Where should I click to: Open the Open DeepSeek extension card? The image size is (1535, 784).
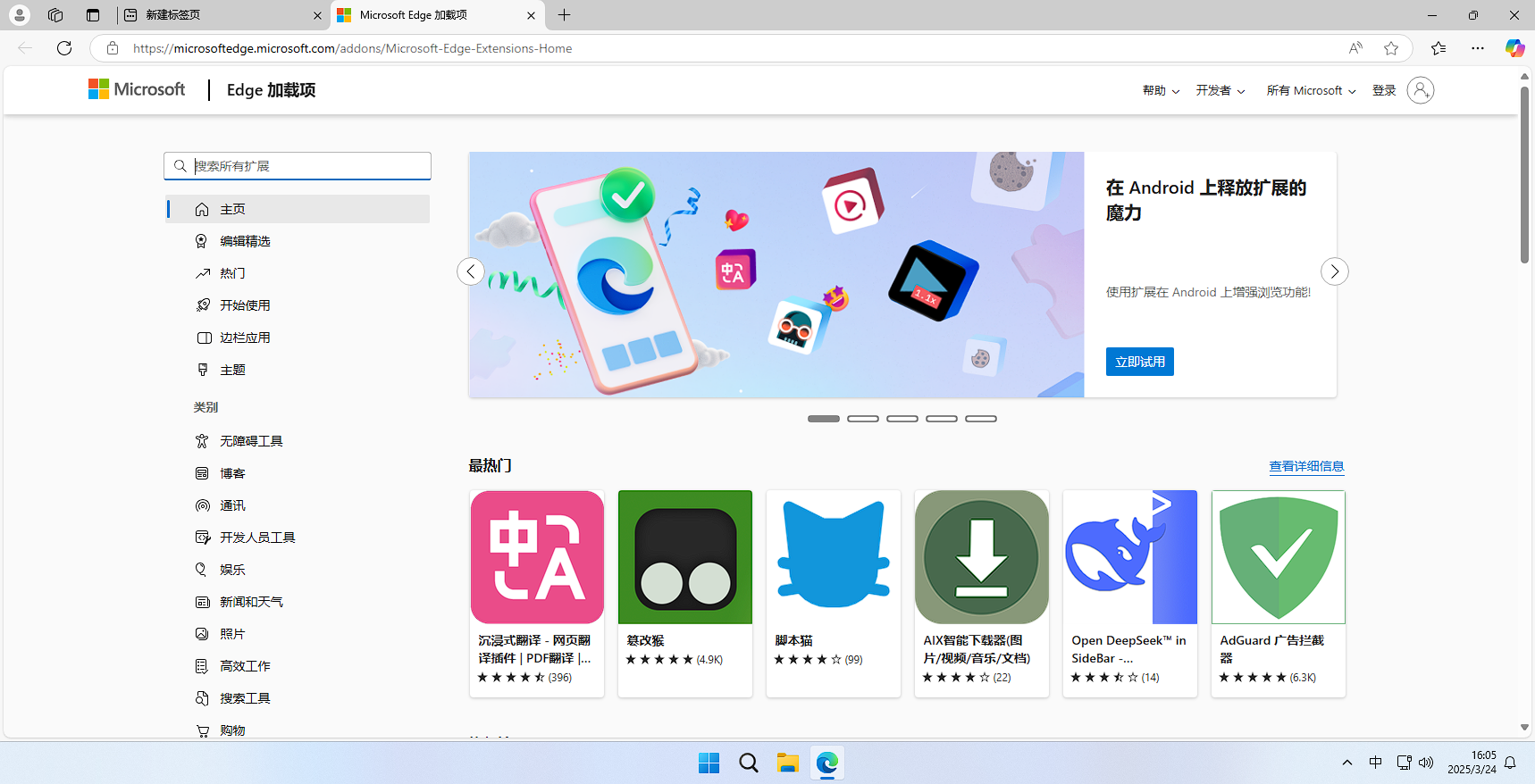[x=1130, y=594]
